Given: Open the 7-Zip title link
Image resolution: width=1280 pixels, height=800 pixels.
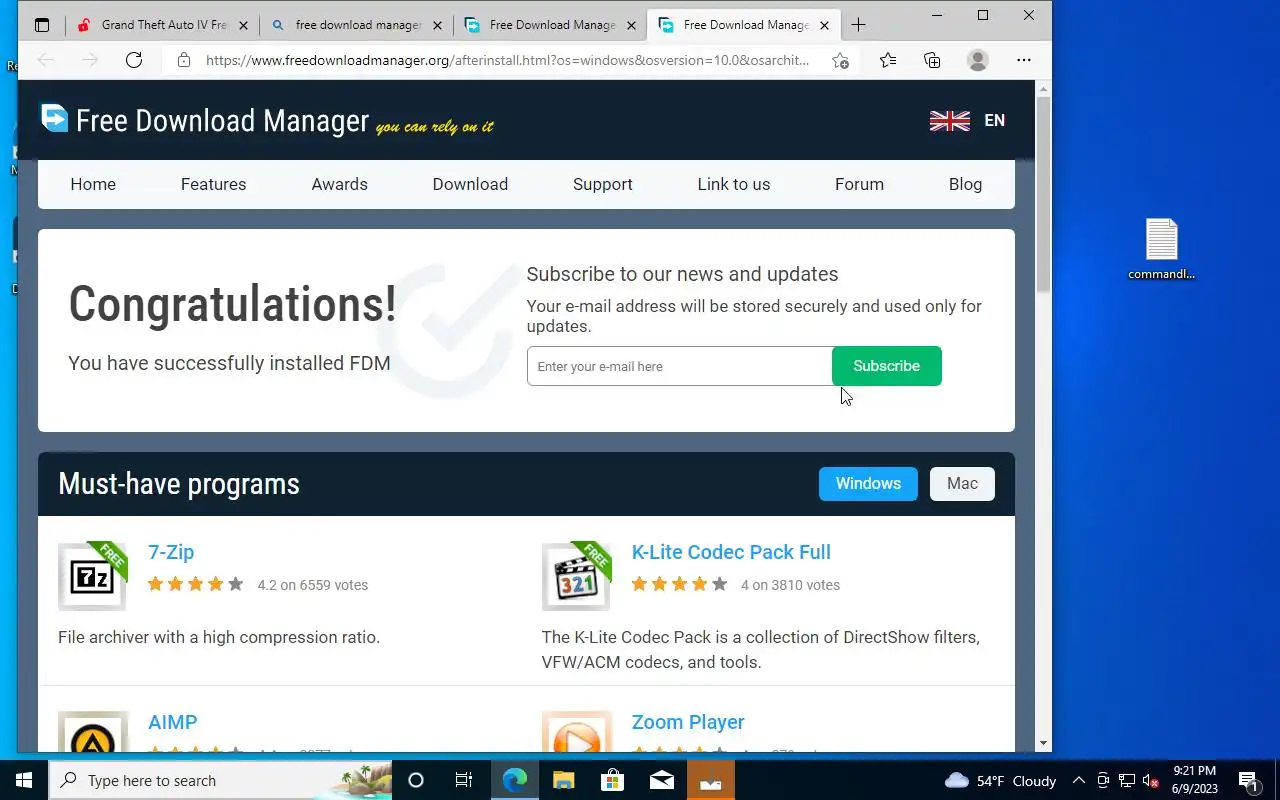Looking at the screenshot, I should pos(171,552).
